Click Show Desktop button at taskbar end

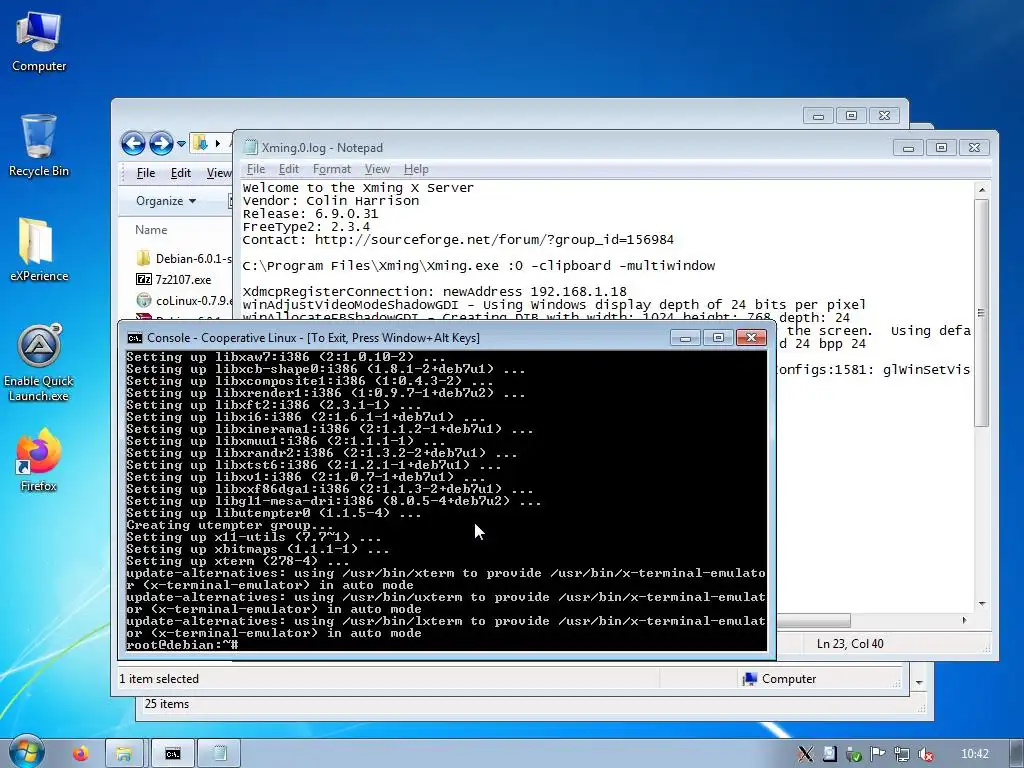coord(1016,754)
